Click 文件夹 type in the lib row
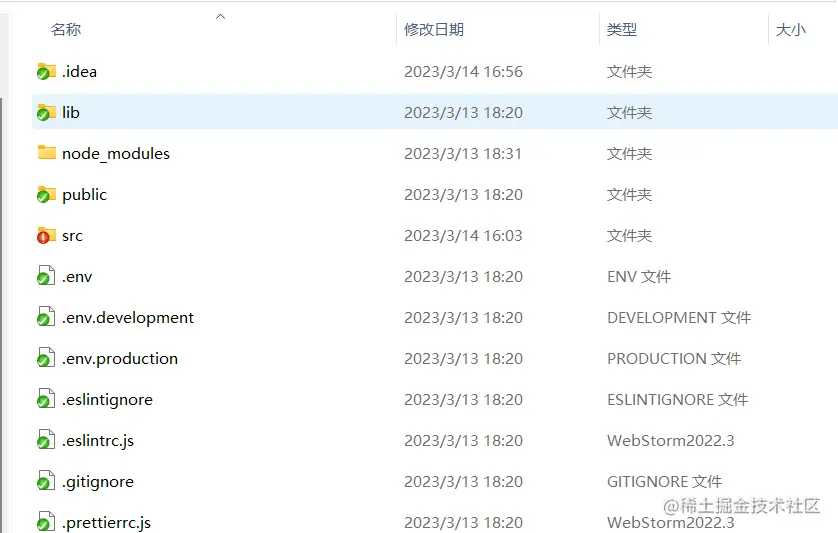The width and height of the screenshot is (838, 533). pyautogui.click(x=629, y=113)
